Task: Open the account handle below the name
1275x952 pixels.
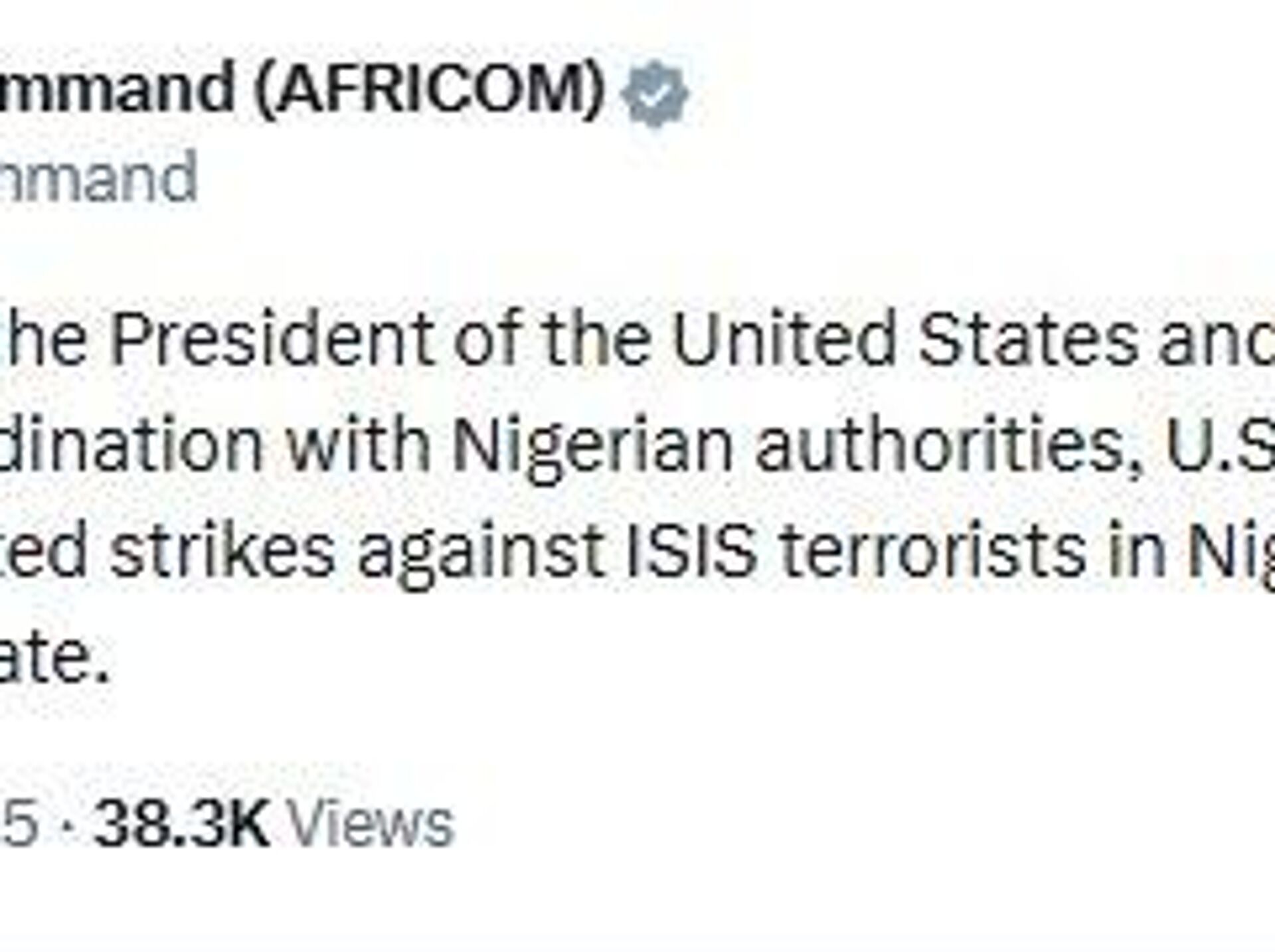Action: point(98,178)
